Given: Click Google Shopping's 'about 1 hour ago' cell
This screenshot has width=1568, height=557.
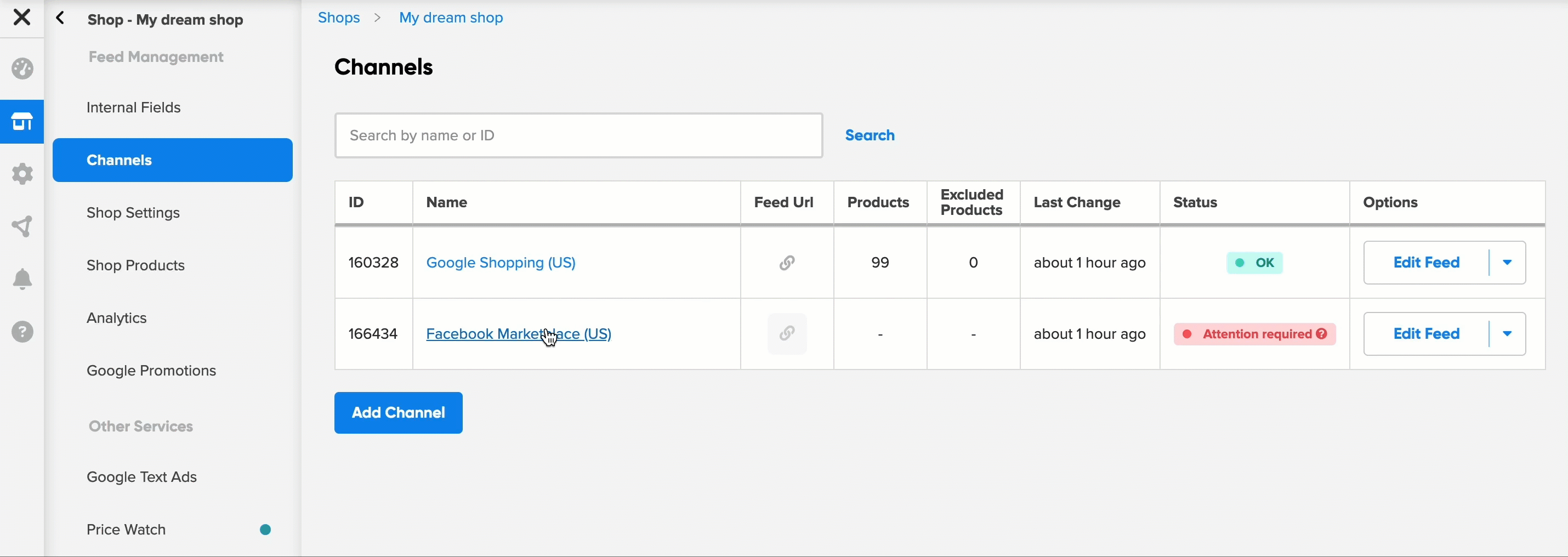Looking at the screenshot, I should (x=1089, y=263).
